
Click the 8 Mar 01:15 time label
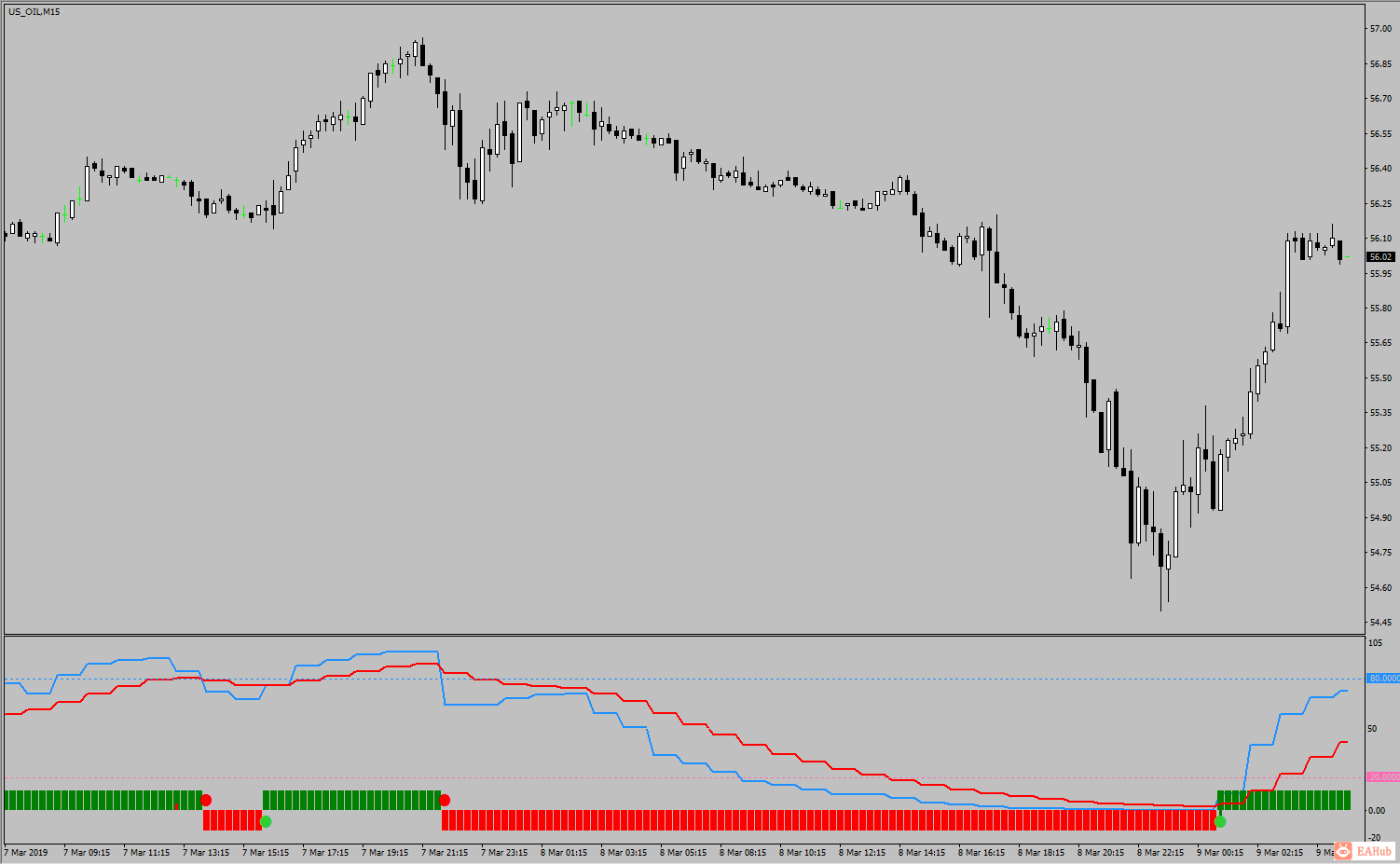564,853
